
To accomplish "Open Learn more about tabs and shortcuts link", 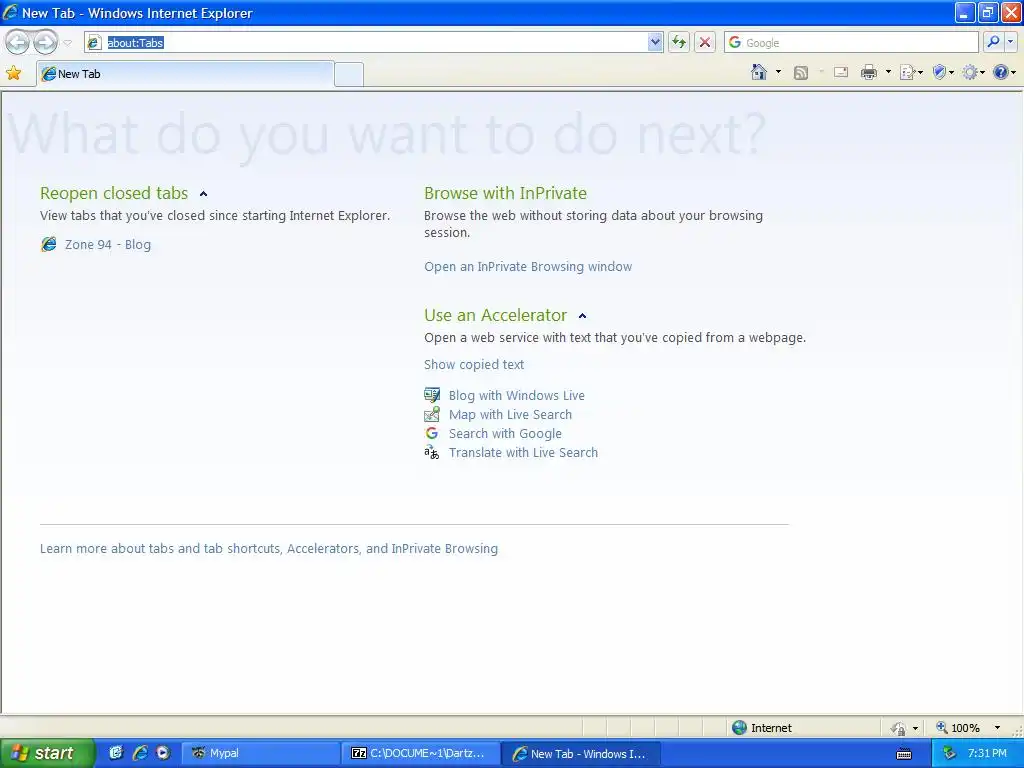I will tap(268, 549).
